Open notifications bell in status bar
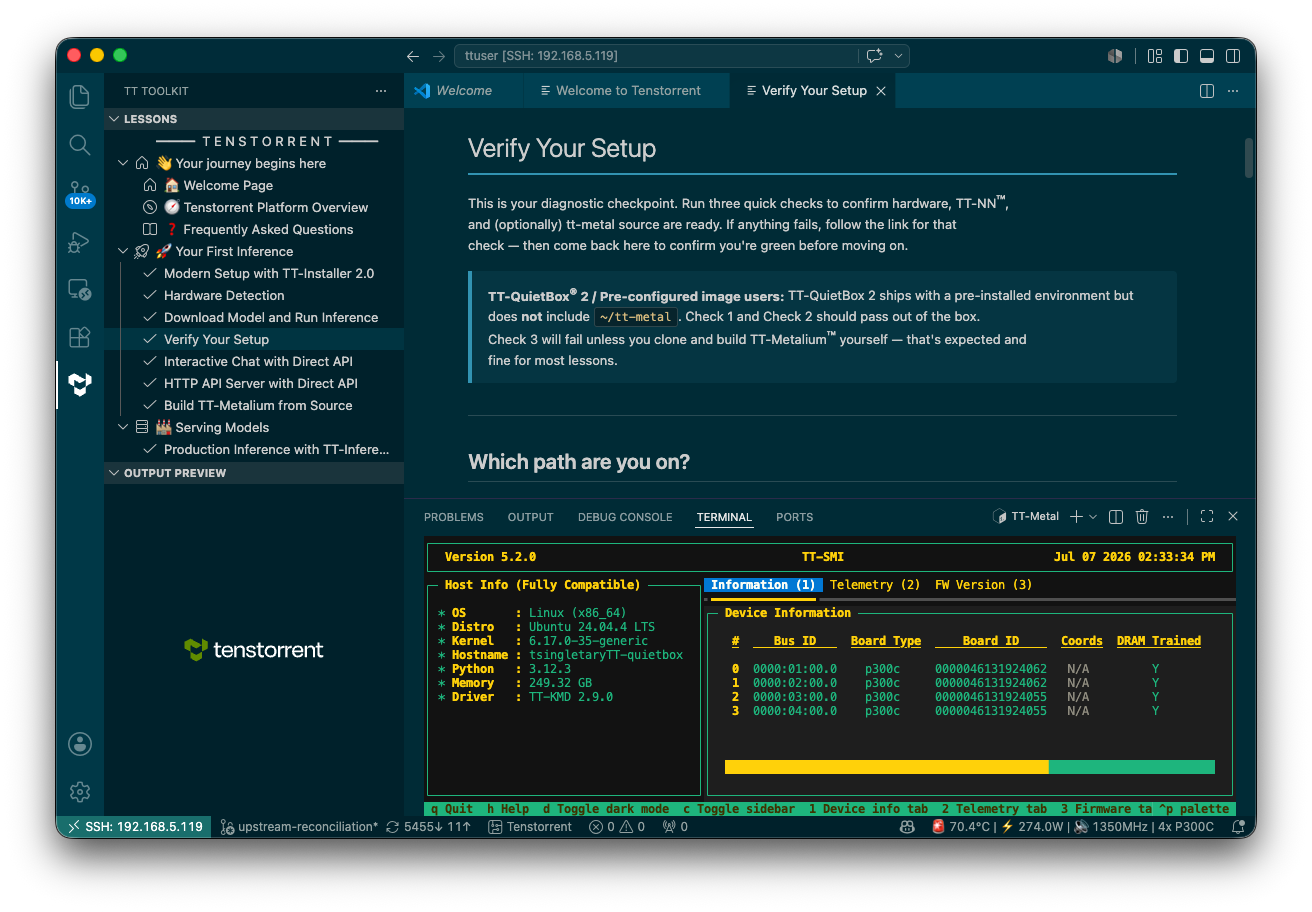 coord(1238,827)
